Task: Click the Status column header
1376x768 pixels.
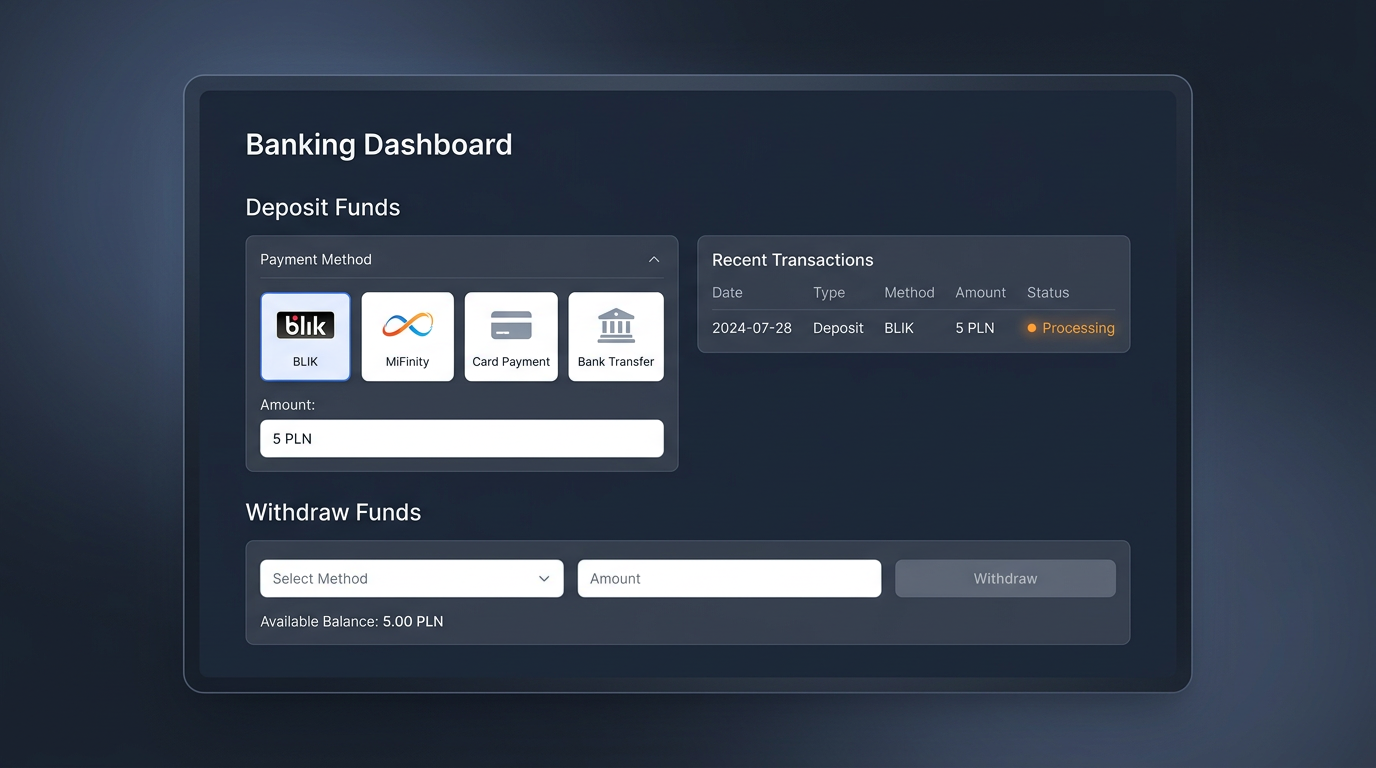Action: 1047,292
